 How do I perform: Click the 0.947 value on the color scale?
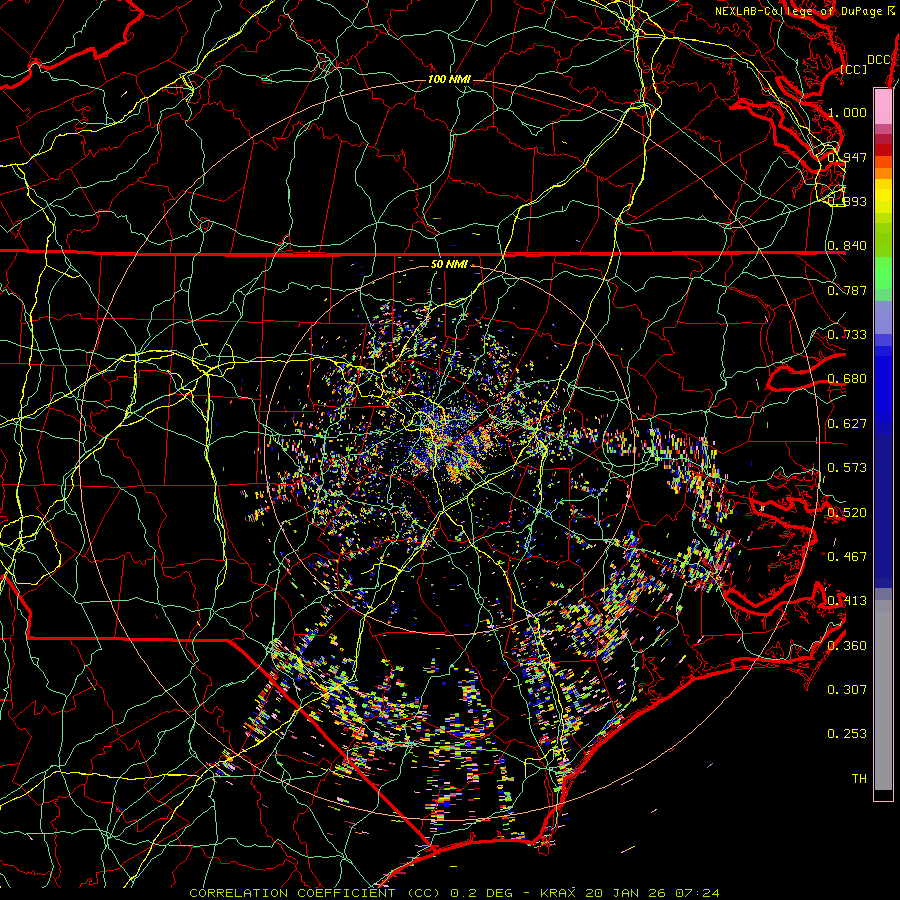tap(847, 157)
